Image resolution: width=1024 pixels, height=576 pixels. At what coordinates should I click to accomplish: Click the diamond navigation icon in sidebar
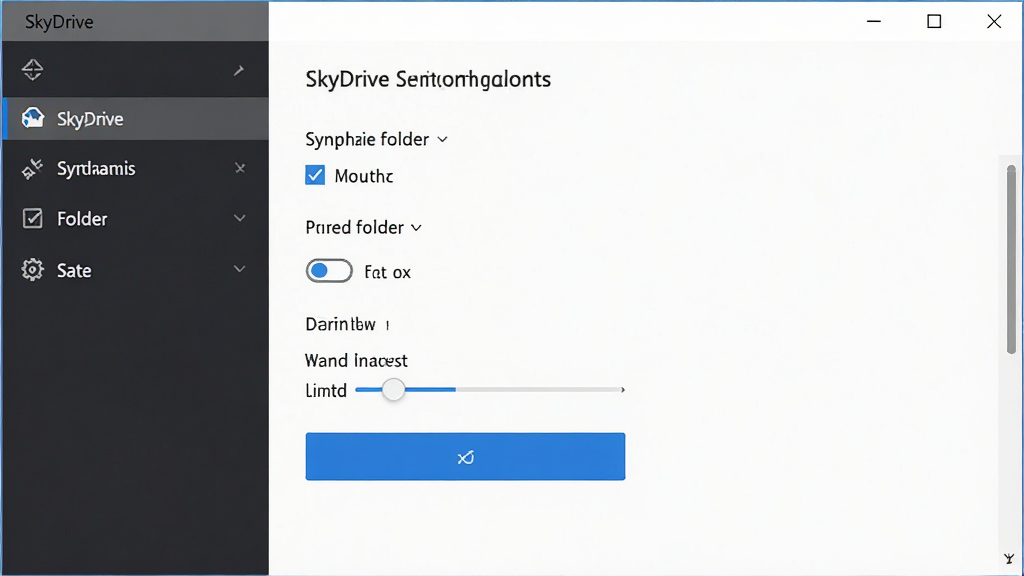32,69
